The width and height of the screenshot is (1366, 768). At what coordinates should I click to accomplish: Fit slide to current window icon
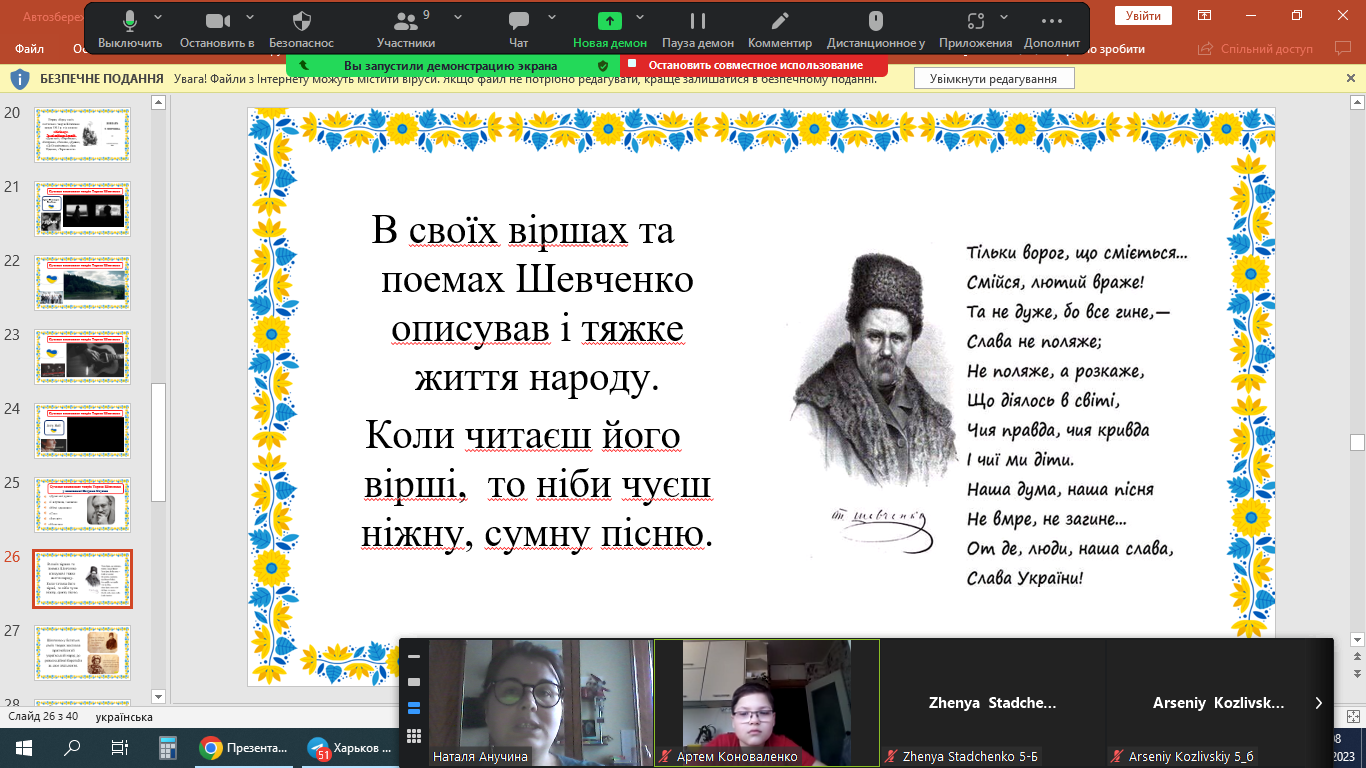pos(1355,717)
